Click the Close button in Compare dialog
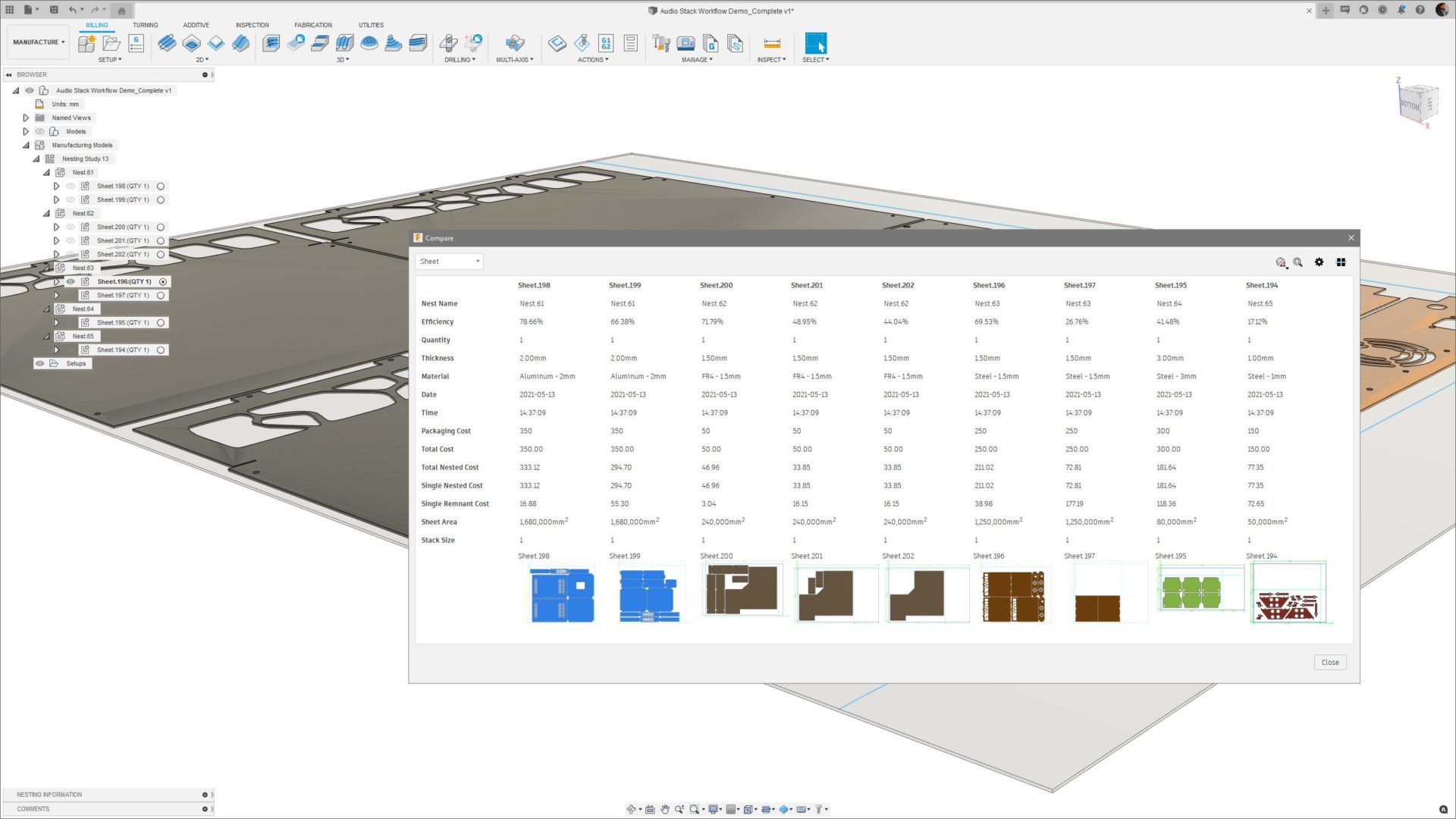 point(1329,662)
